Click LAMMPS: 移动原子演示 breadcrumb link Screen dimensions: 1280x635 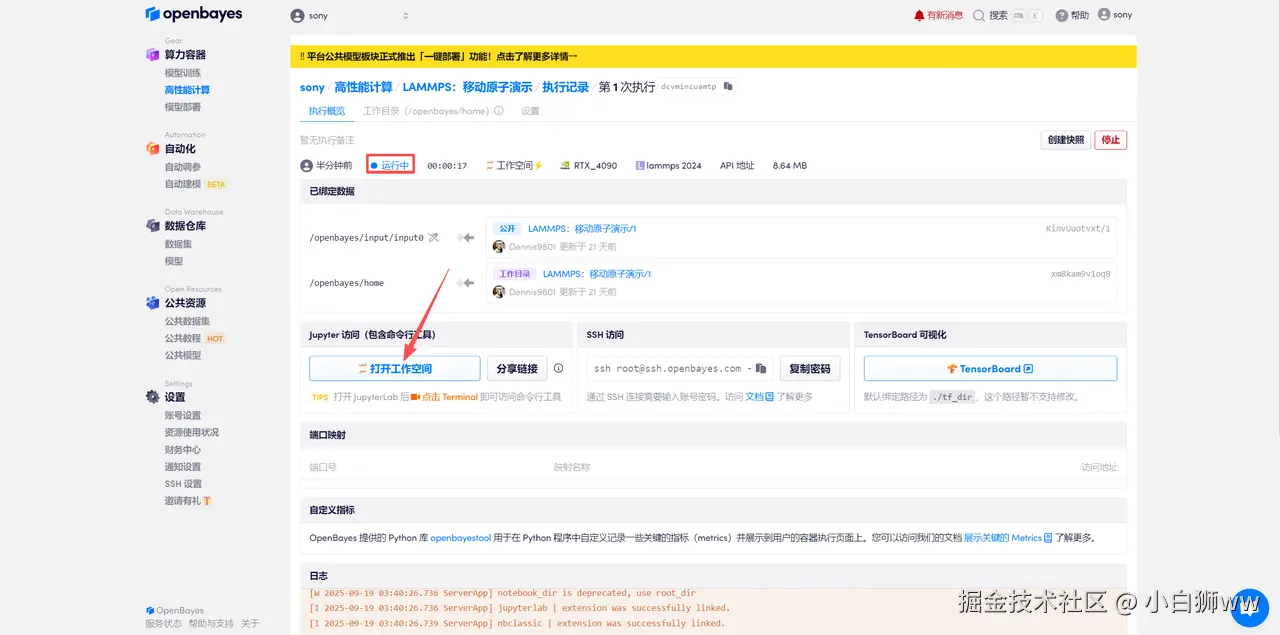(467, 87)
